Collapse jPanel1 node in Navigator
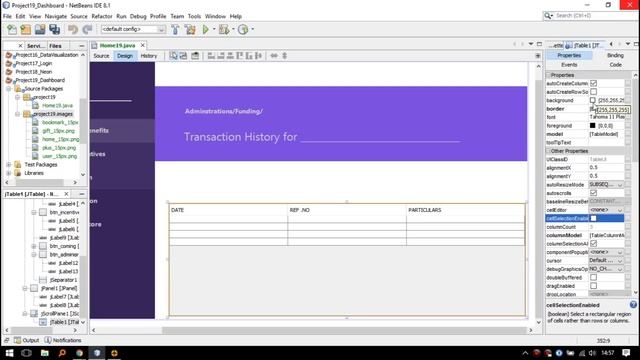 [x=25, y=288]
